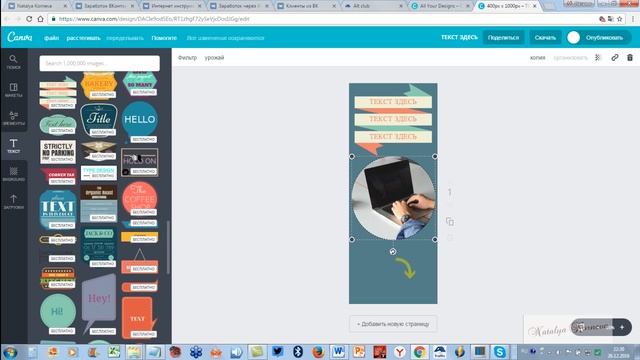Open the Uploads tab in sidebar
The height and width of the screenshot is (360, 640).
pos(13,202)
